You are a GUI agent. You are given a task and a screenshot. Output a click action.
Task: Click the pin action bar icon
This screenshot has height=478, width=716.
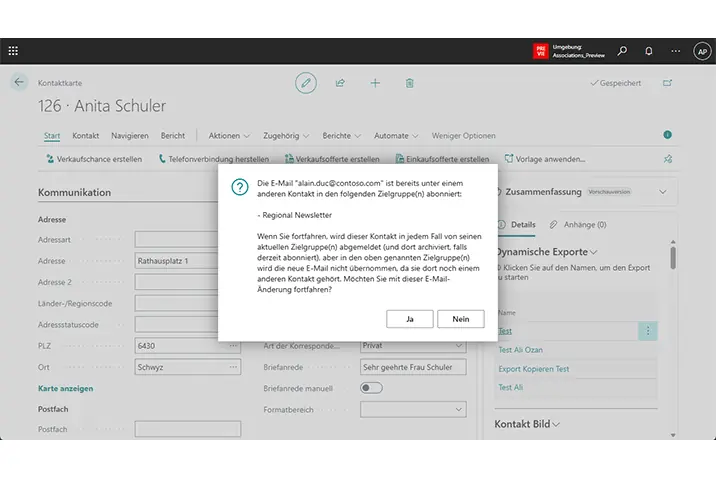pos(668,159)
